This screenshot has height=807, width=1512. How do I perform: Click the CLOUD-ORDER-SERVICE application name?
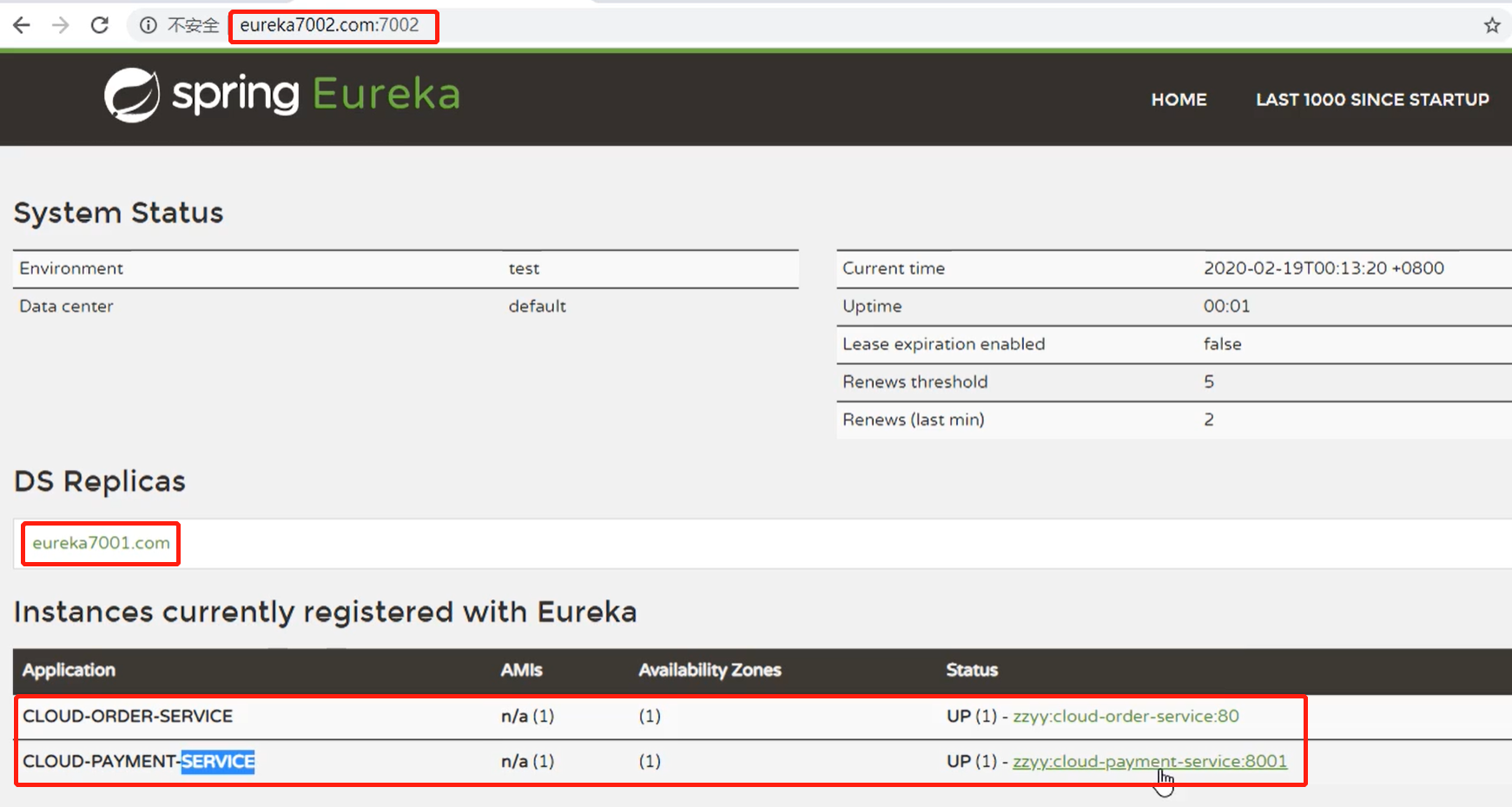tap(128, 716)
